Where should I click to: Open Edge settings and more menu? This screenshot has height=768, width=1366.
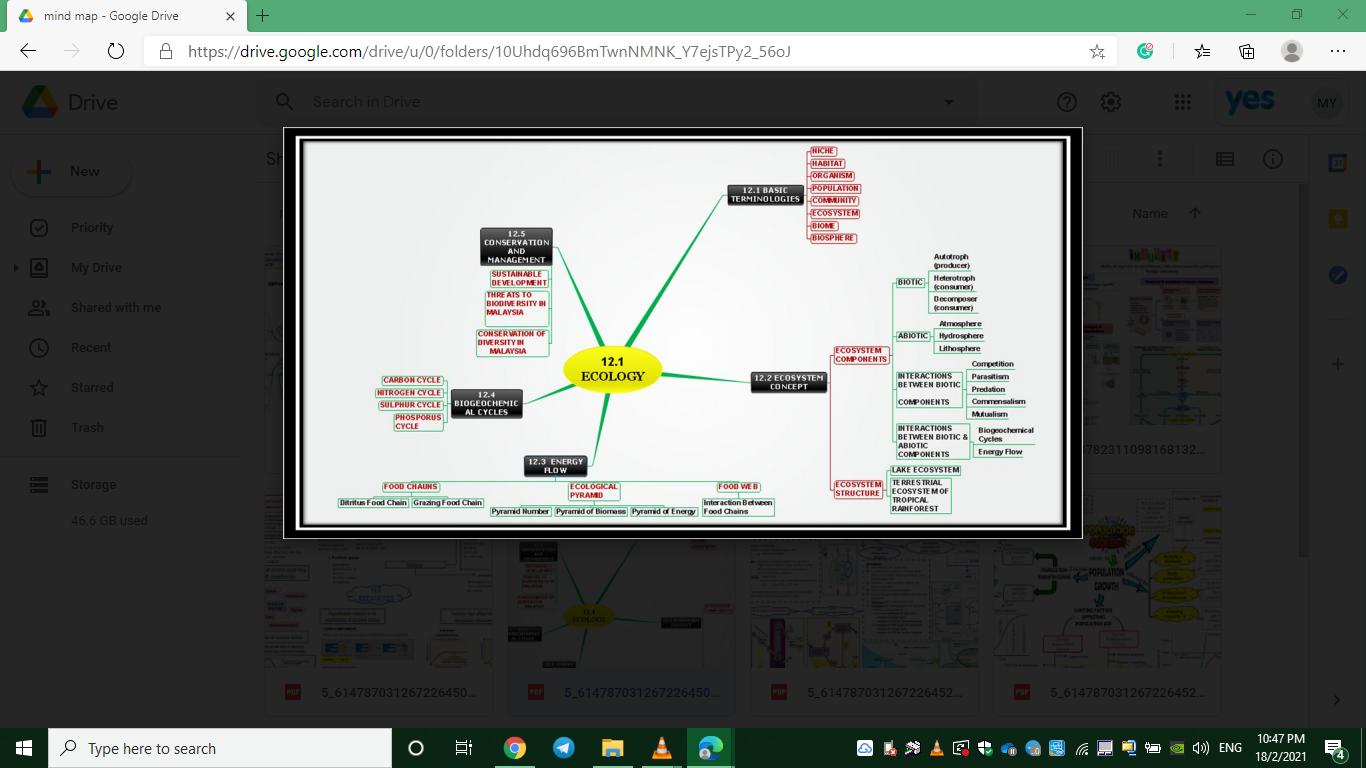coord(1338,51)
